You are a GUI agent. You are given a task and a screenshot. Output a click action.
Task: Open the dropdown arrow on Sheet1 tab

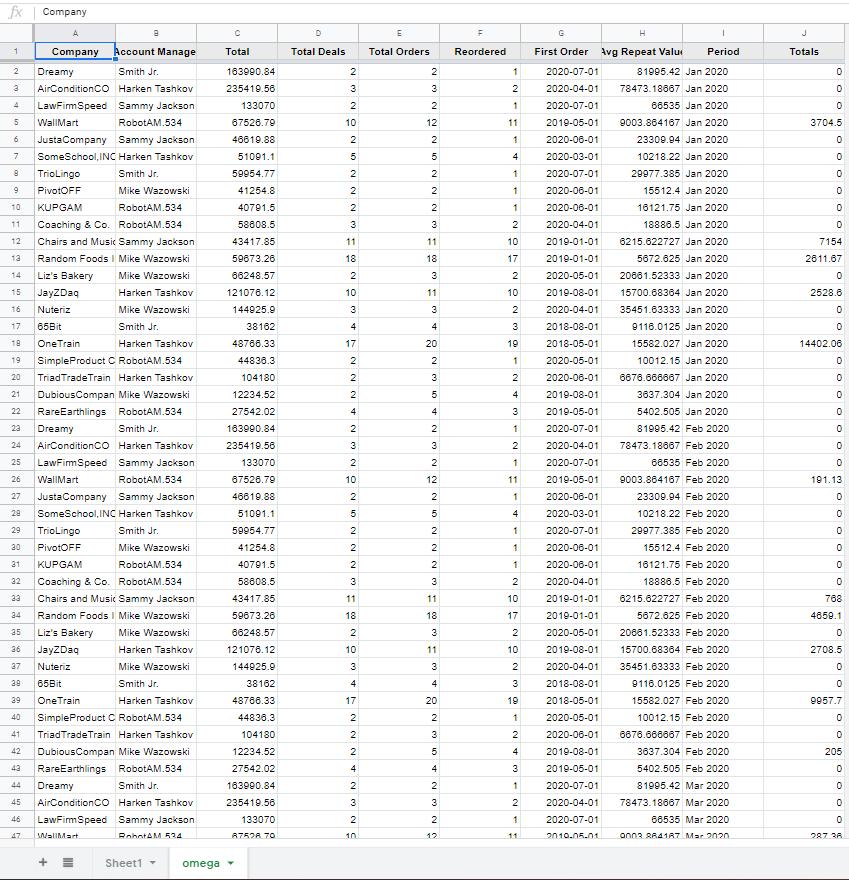[x=153, y=863]
